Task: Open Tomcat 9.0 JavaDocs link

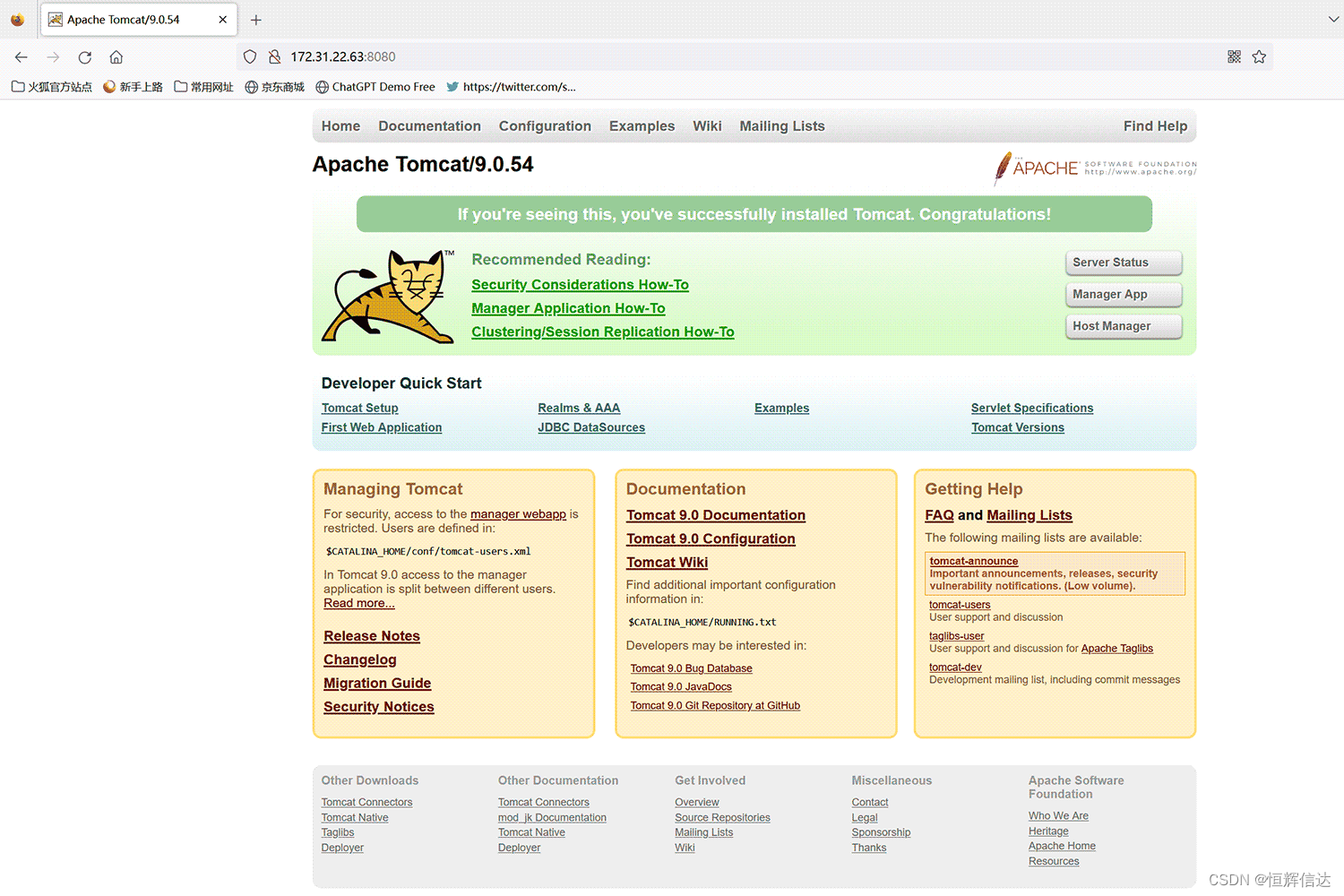Action: click(681, 687)
